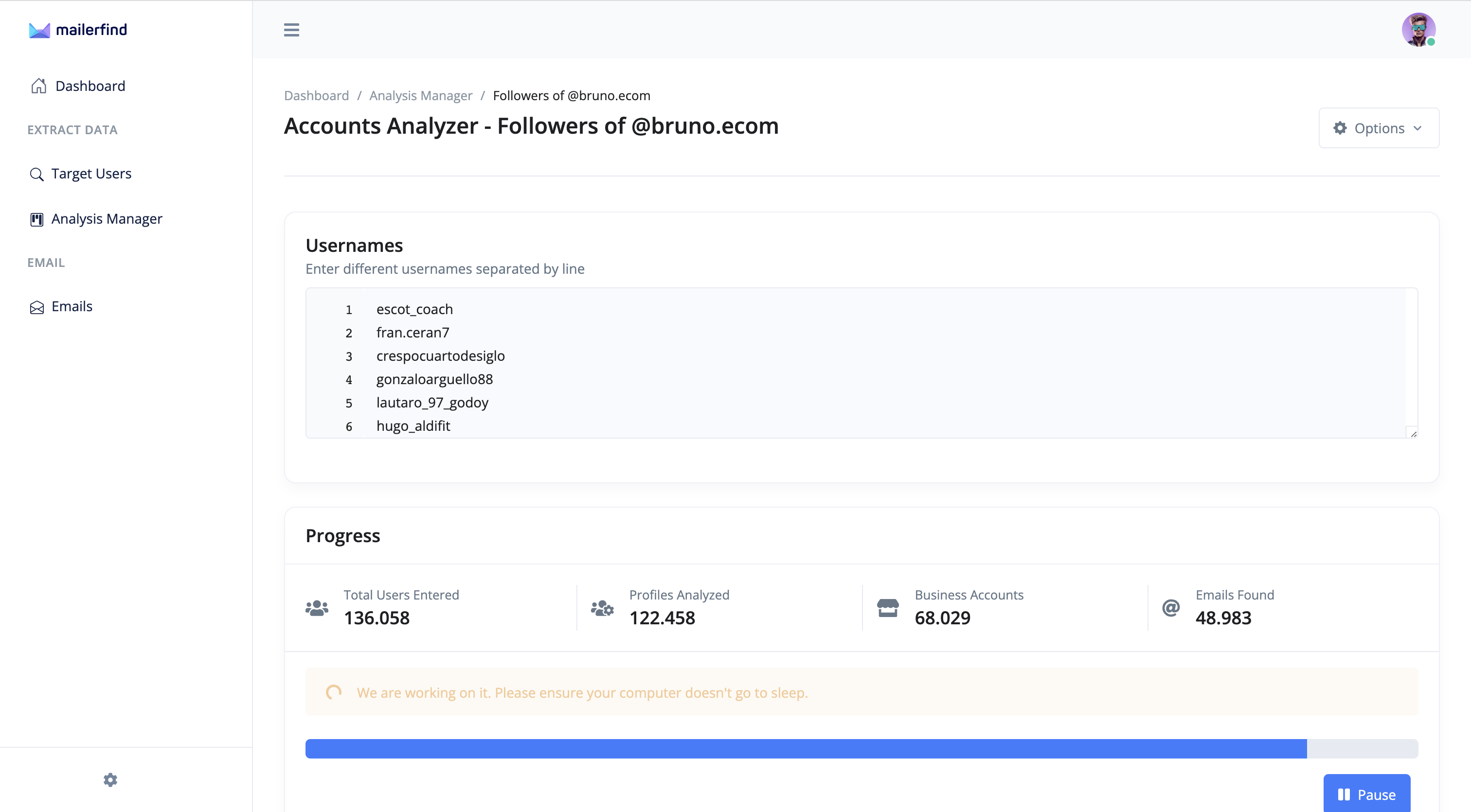1471x812 pixels.
Task: Open the user avatar profile menu
Action: pos(1418,30)
